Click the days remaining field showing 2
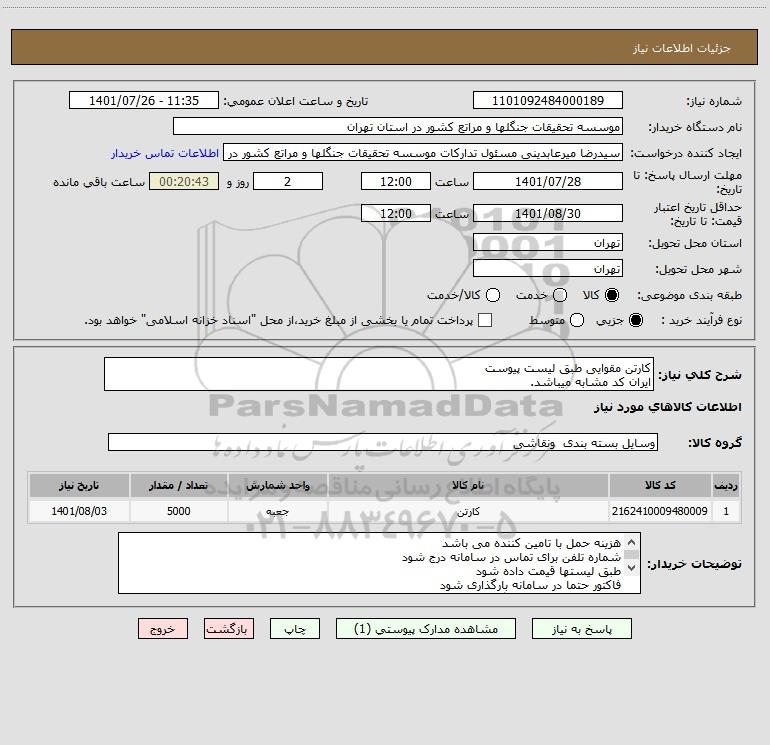 point(288,181)
